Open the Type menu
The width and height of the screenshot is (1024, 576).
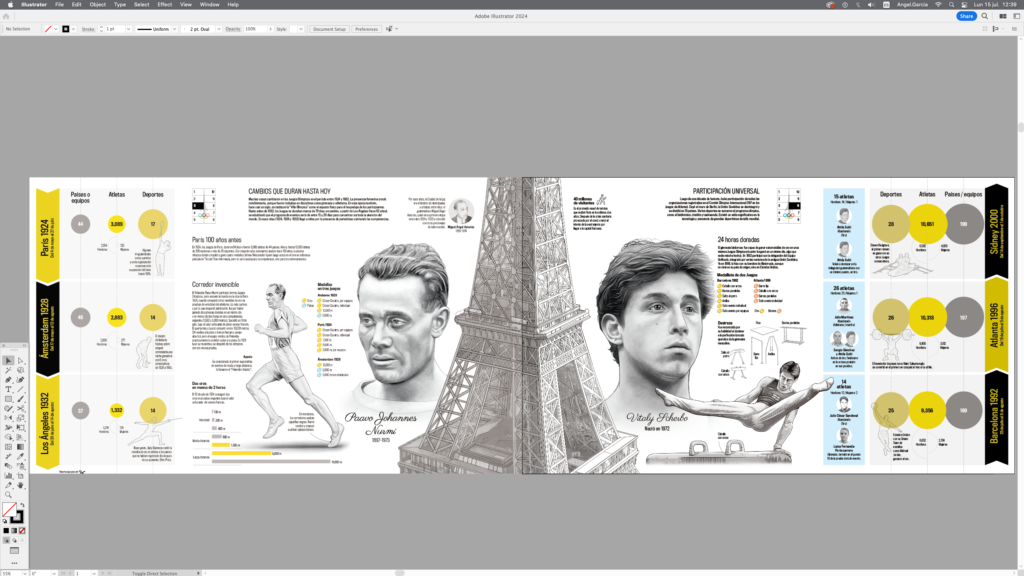click(x=120, y=5)
